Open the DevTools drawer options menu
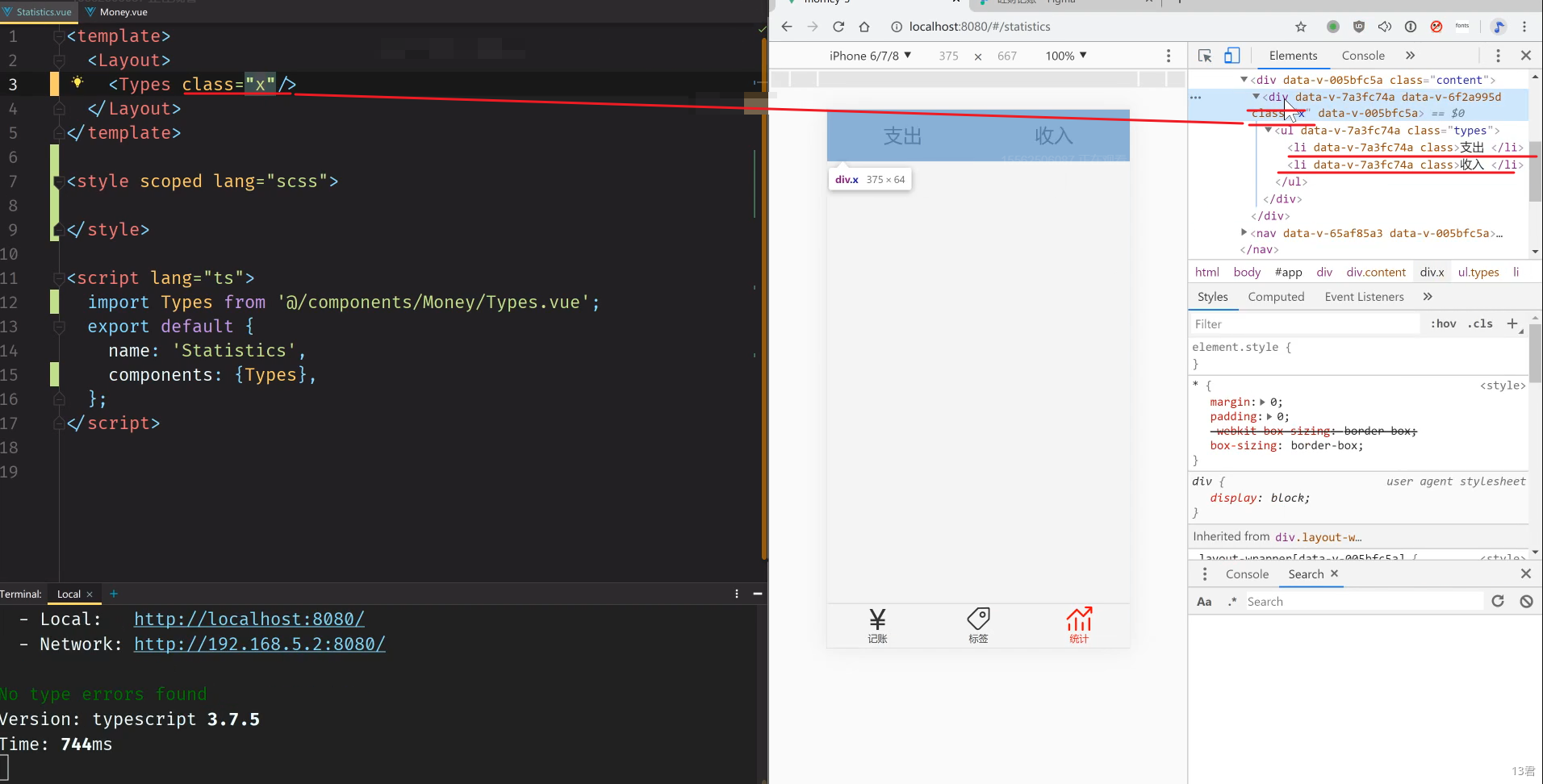Image resolution: width=1543 pixels, height=784 pixels. pos(1205,574)
